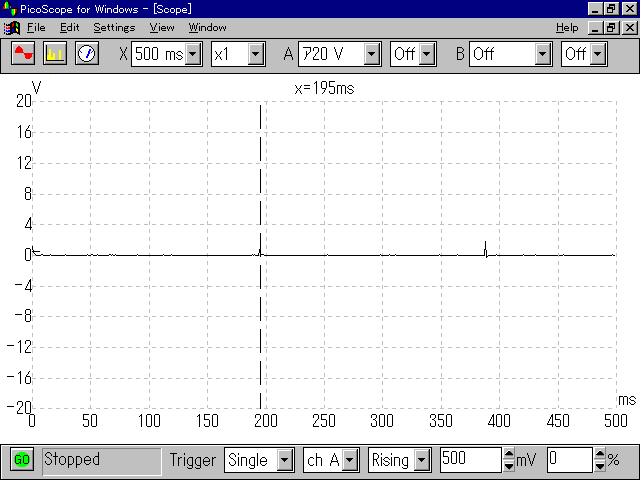
Task: Open the View menu
Action: (x=162, y=28)
